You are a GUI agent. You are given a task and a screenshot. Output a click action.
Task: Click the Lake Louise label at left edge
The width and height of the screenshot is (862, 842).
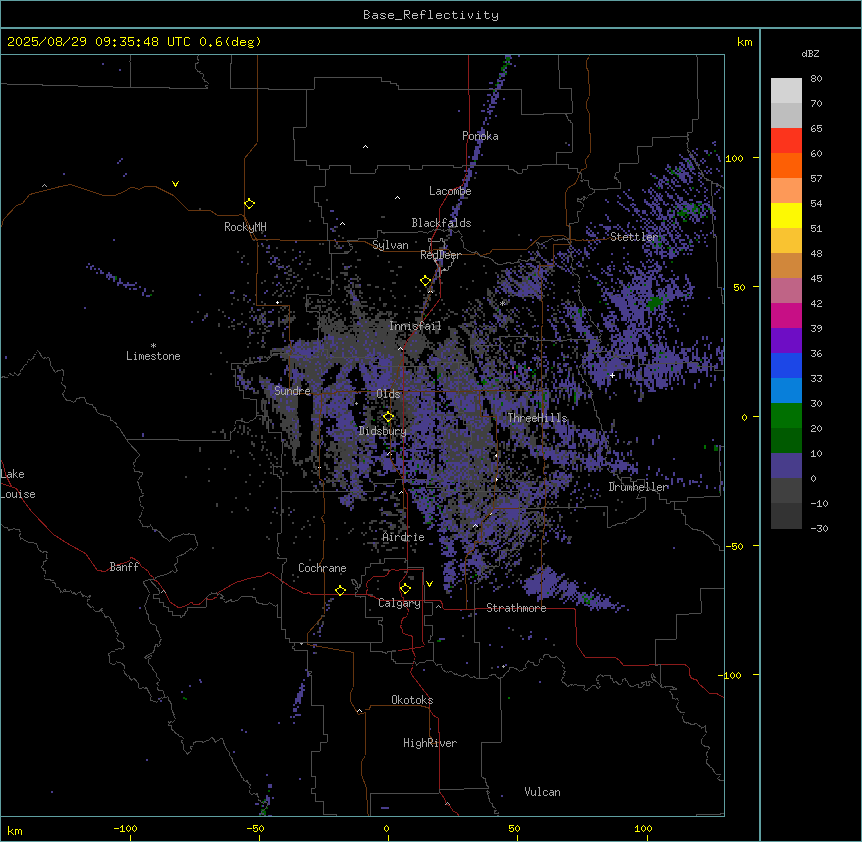click(18, 484)
